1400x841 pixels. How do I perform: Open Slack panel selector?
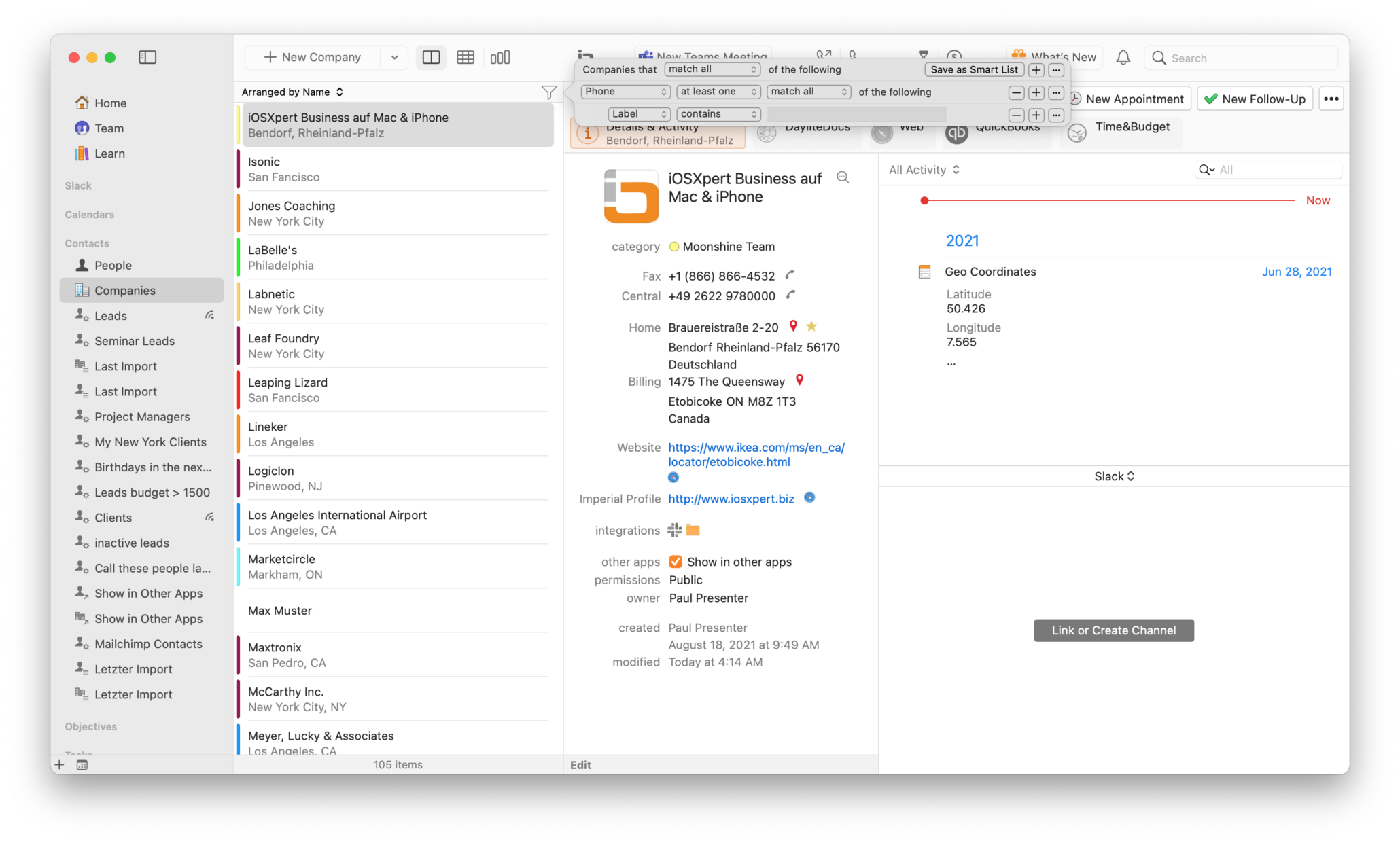tap(1114, 476)
